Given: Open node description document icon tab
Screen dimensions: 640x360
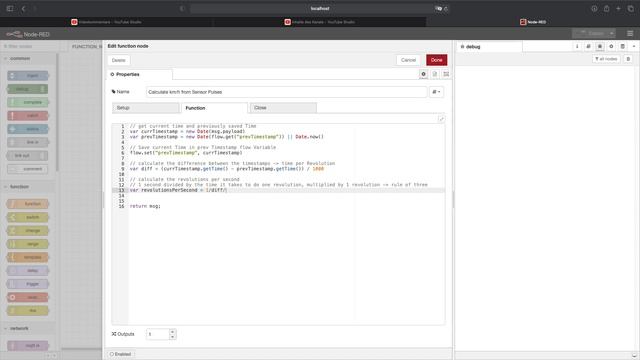Looking at the screenshot, I should pos(435,74).
